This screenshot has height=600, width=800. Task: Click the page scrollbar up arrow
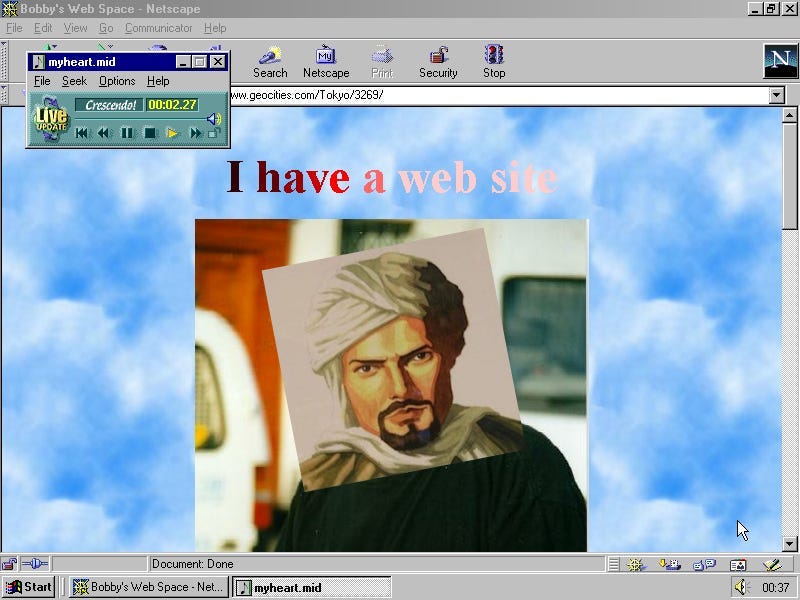[789, 115]
